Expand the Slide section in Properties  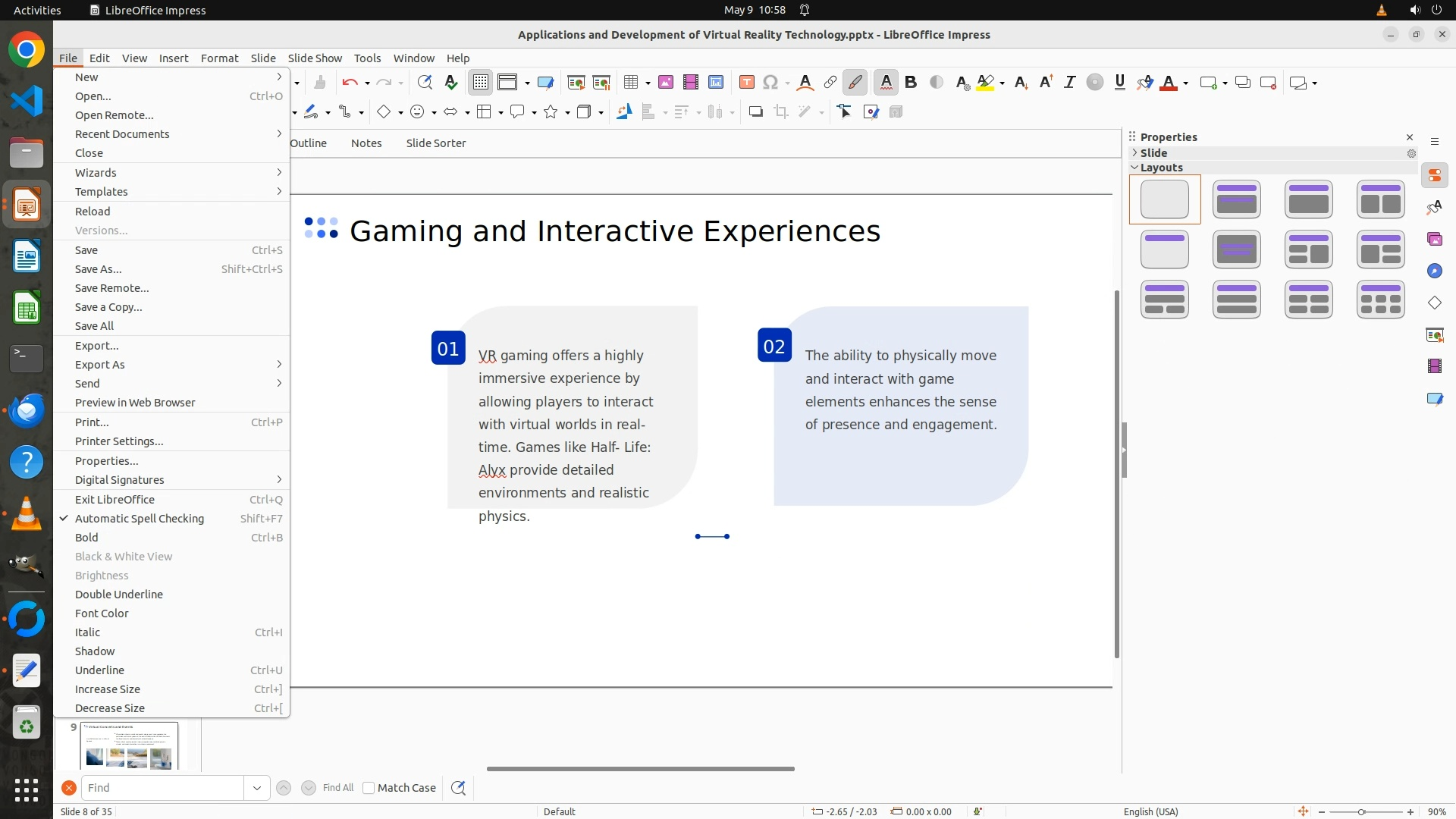tap(1153, 152)
